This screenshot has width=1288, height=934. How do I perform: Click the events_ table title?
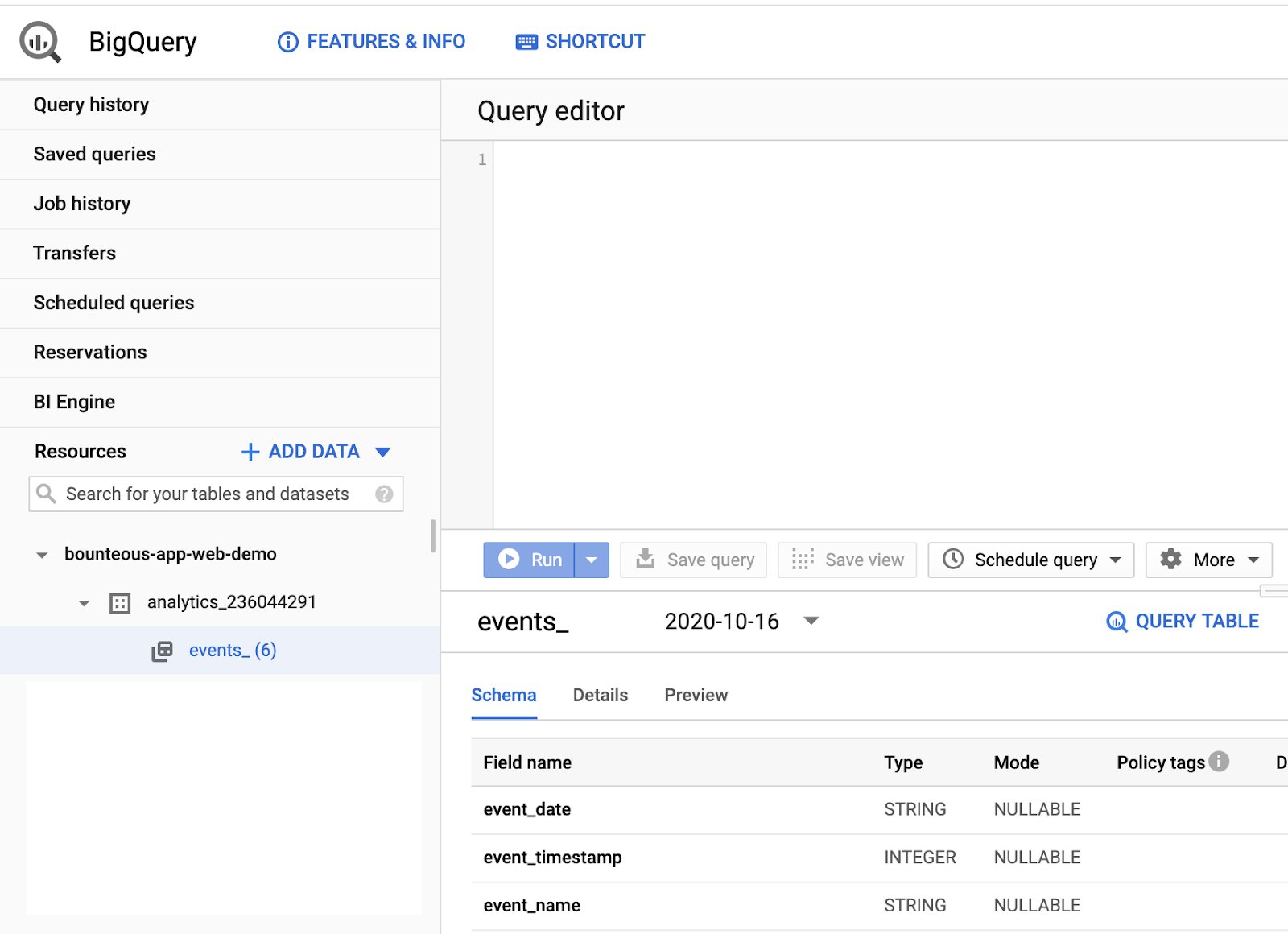pos(523,622)
